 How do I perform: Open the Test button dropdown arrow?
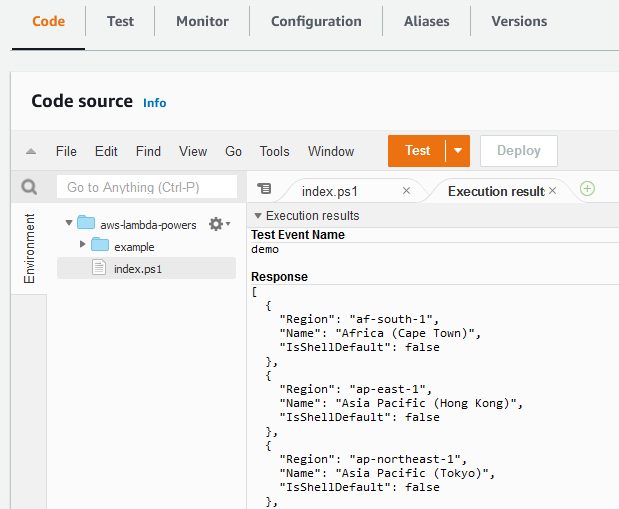458,151
